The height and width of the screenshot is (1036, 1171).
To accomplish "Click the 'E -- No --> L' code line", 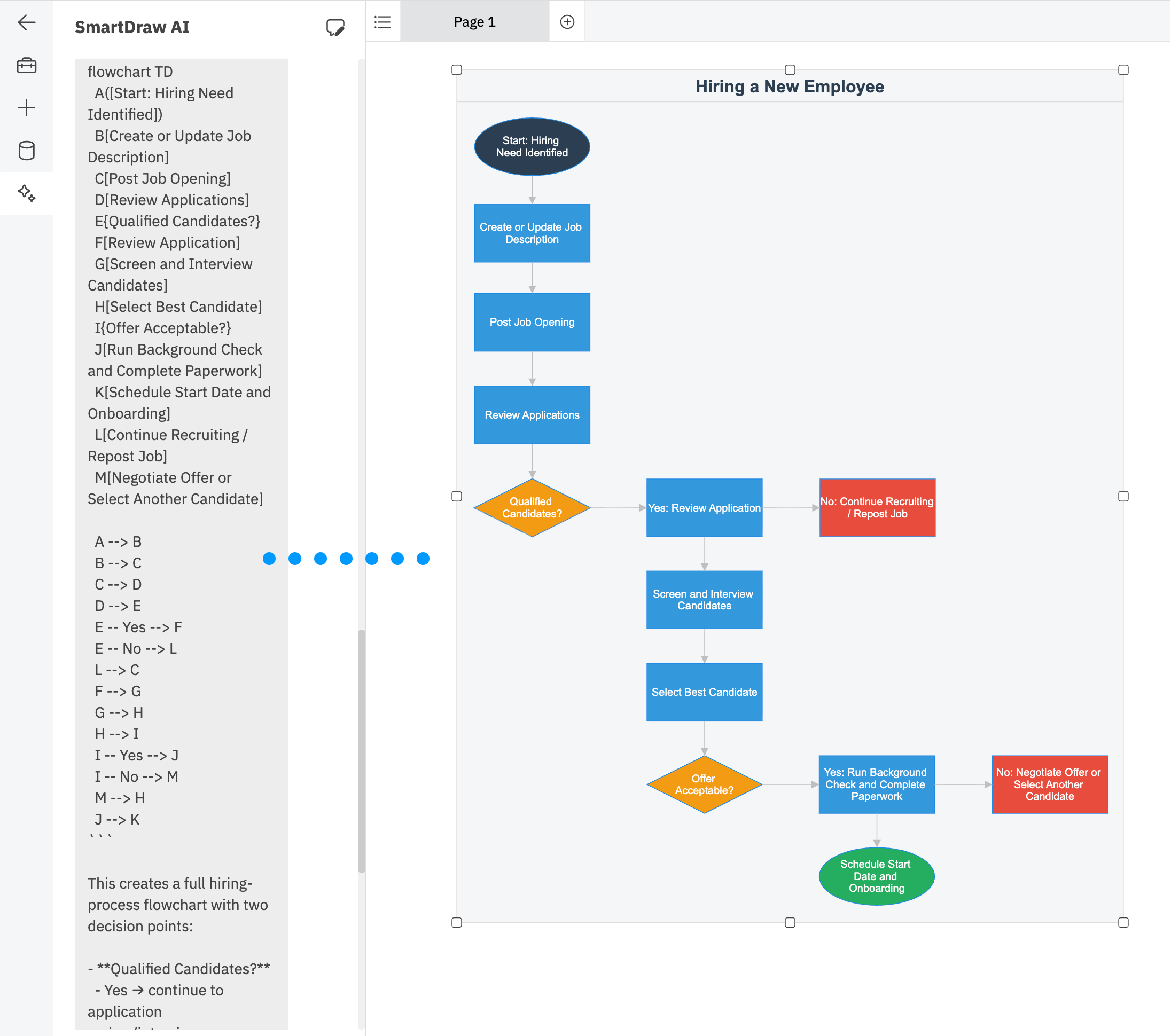I will (136, 649).
